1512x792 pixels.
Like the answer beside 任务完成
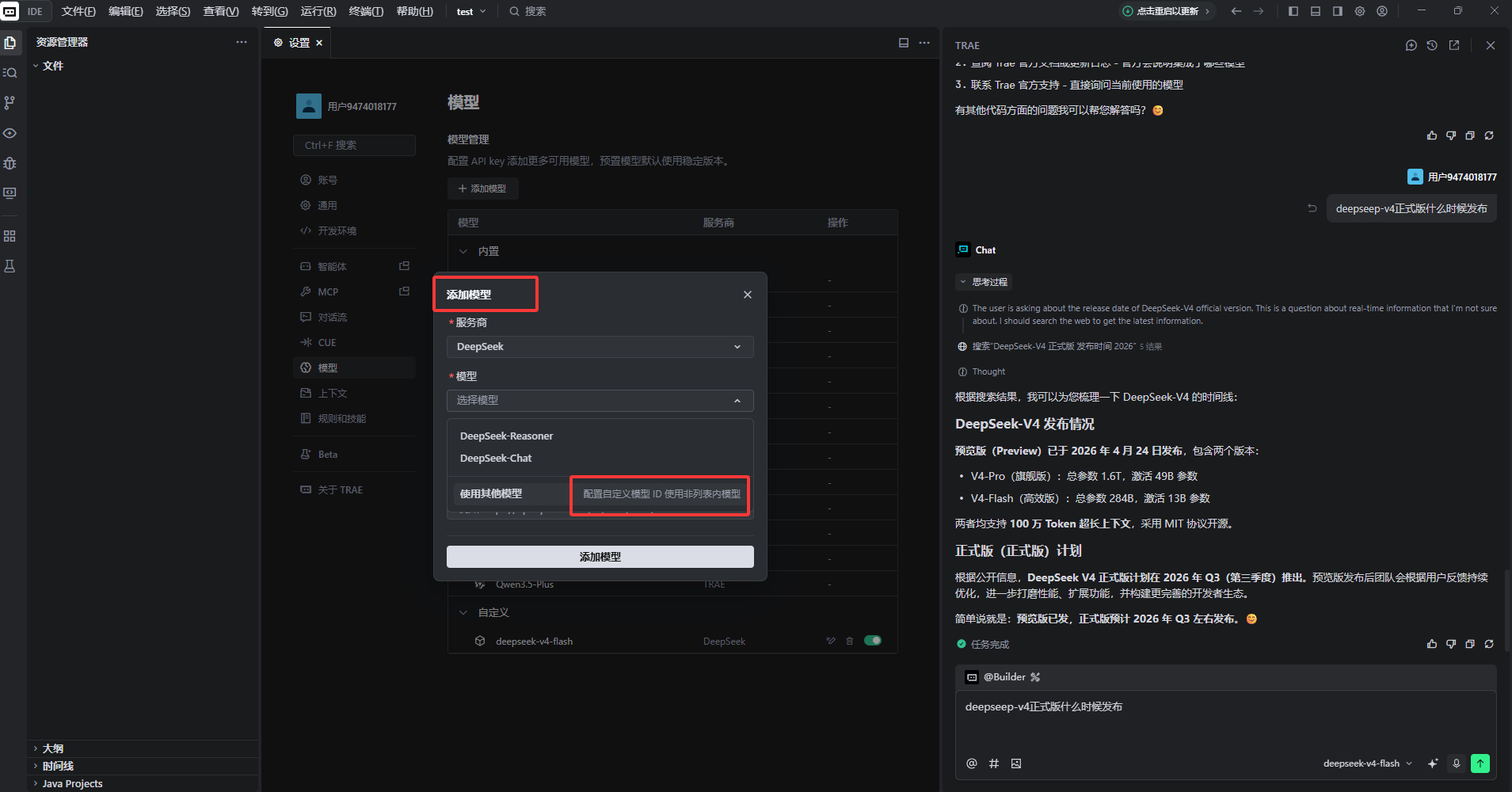click(1432, 644)
